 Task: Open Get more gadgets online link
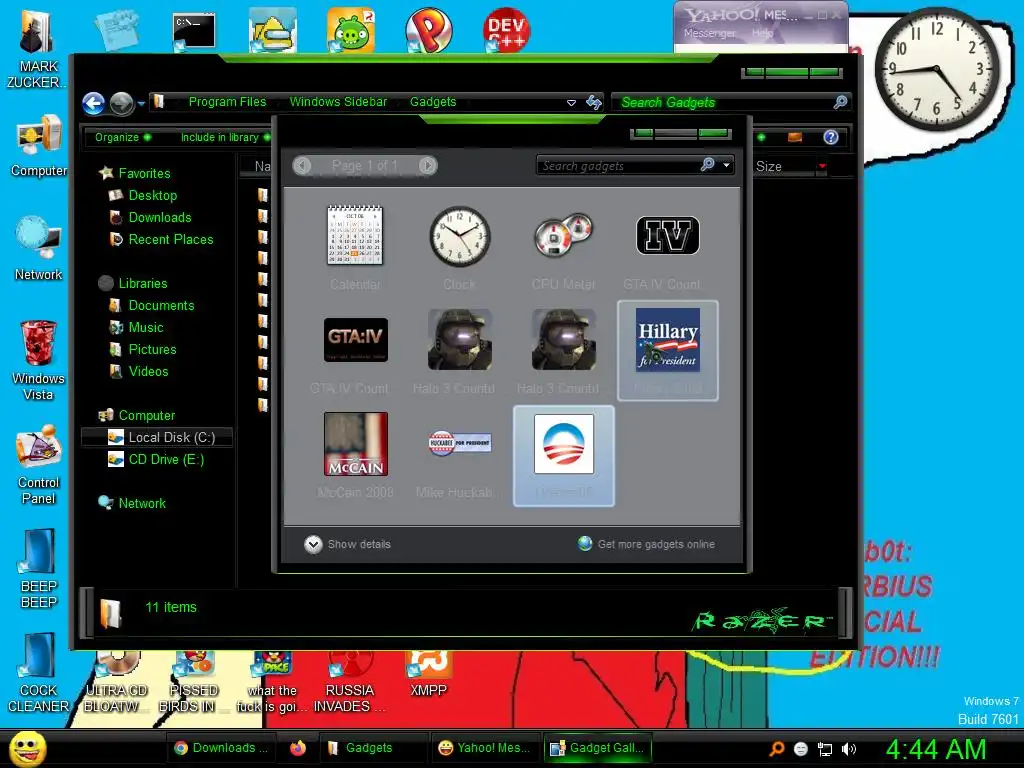click(x=647, y=544)
